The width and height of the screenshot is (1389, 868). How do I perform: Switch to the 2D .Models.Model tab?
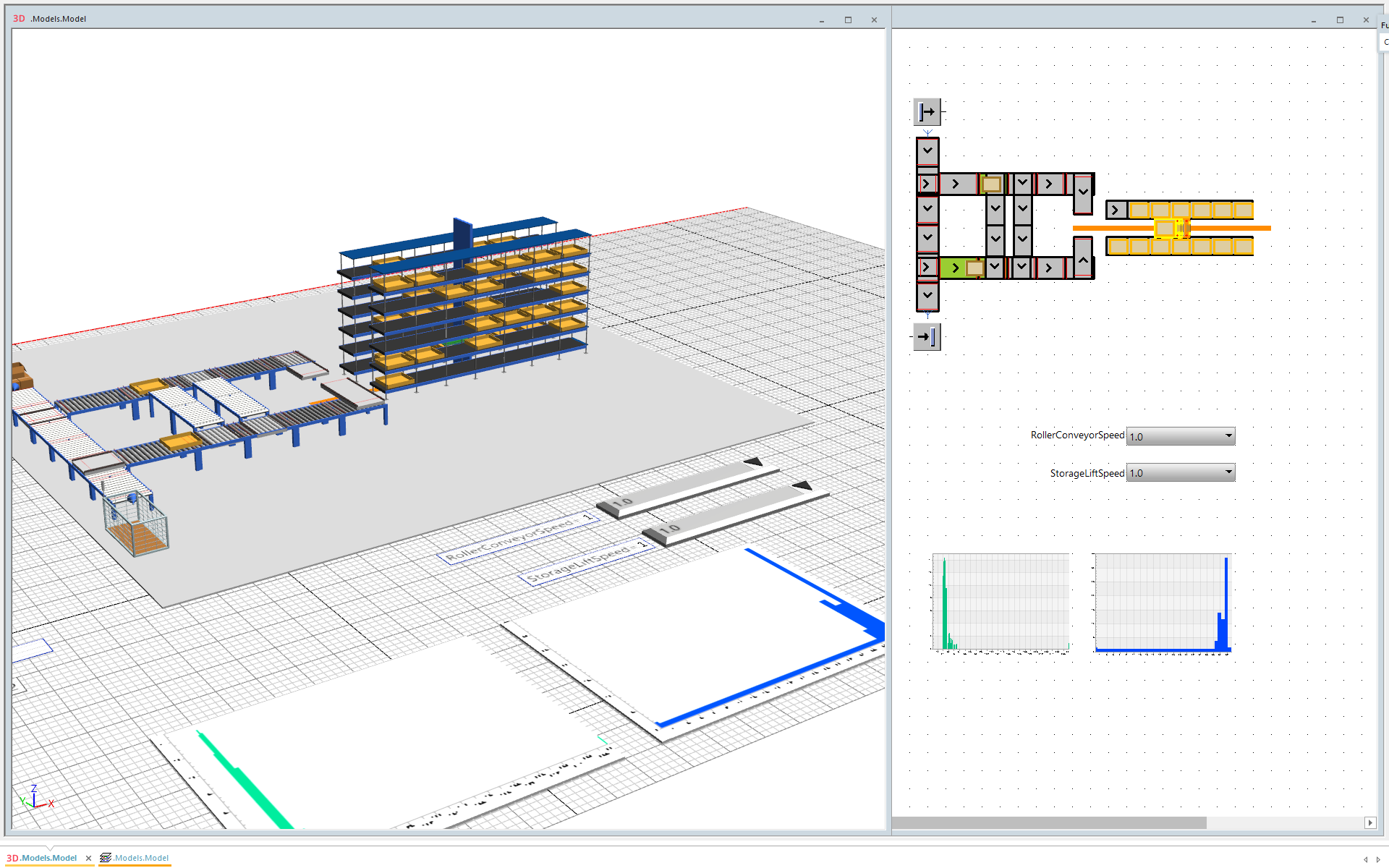pos(137,858)
